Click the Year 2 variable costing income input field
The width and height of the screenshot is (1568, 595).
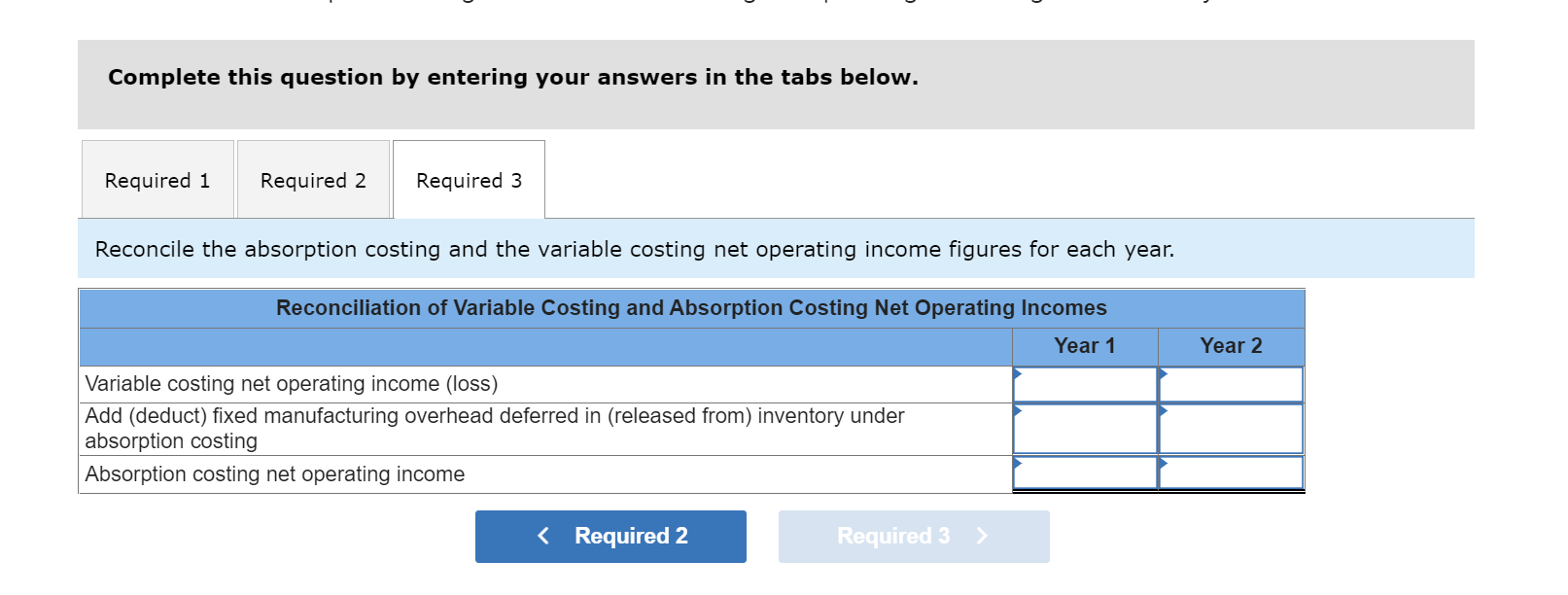click(1230, 384)
